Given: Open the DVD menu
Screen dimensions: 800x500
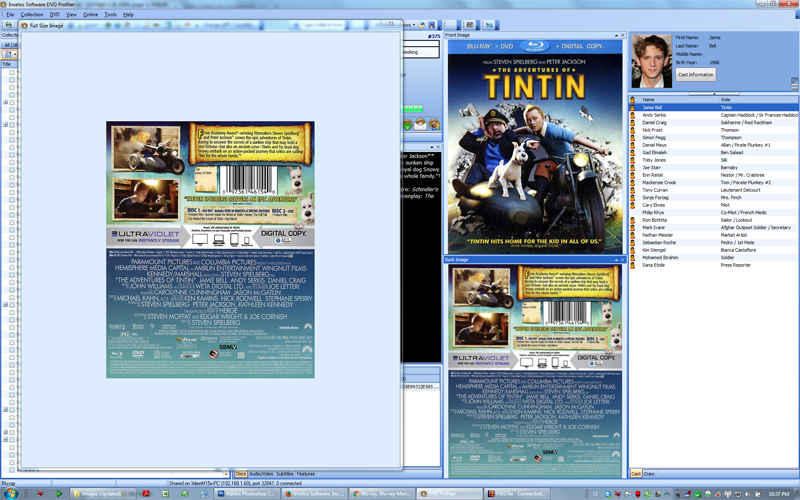Looking at the screenshot, I should click(x=55, y=15).
